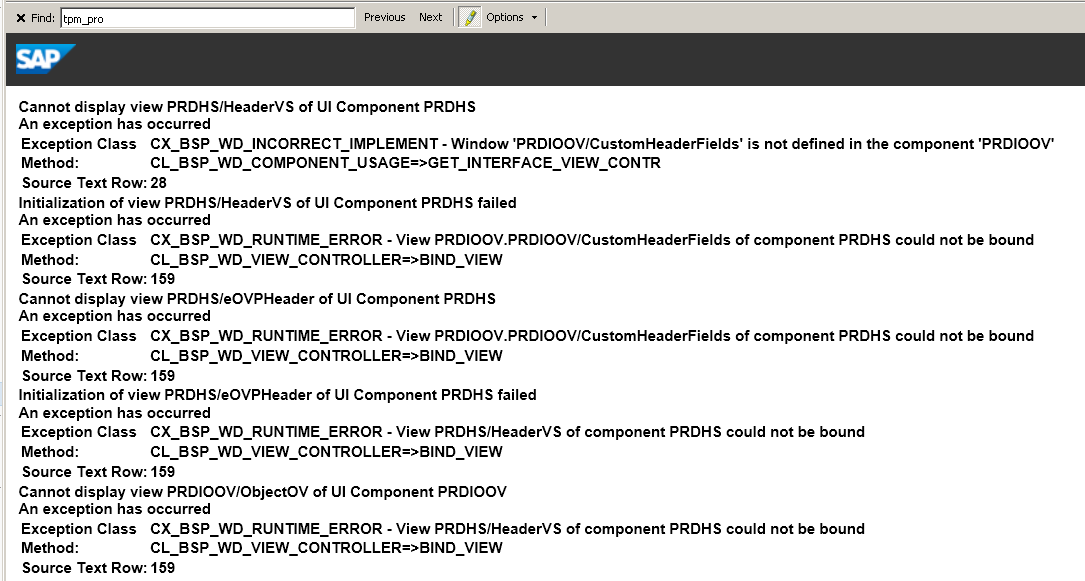Select 'Cannot display view PRDIOOV/ObjectOV of UI Component PRDIOOV'

pyautogui.click(x=262, y=492)
